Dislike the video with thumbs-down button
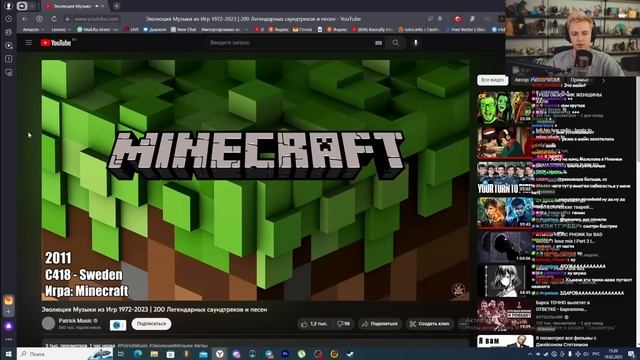 [x=343, y=324]
